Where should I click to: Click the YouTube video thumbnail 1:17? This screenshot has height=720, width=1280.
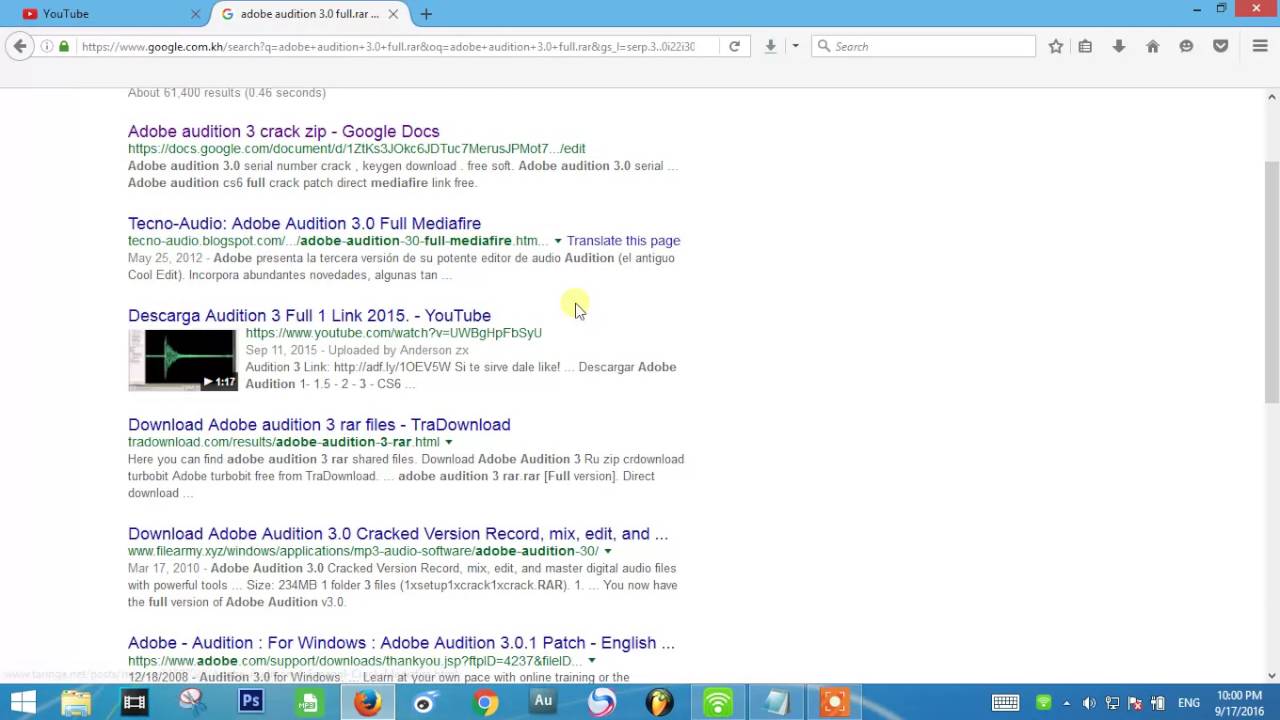[183, 360]
